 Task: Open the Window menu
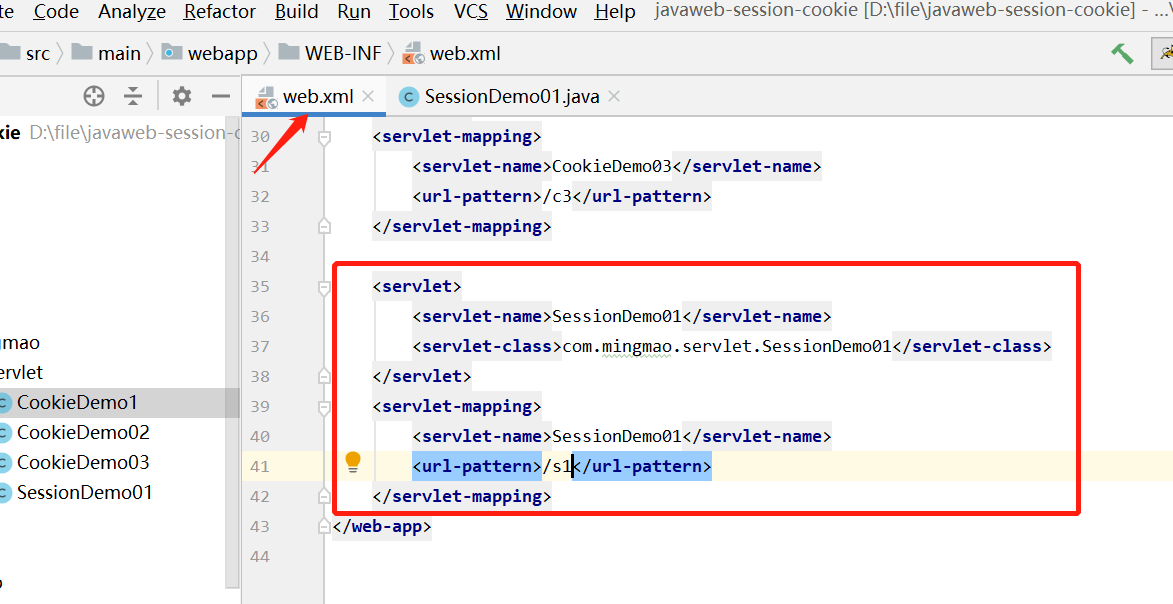click(541, 12)
